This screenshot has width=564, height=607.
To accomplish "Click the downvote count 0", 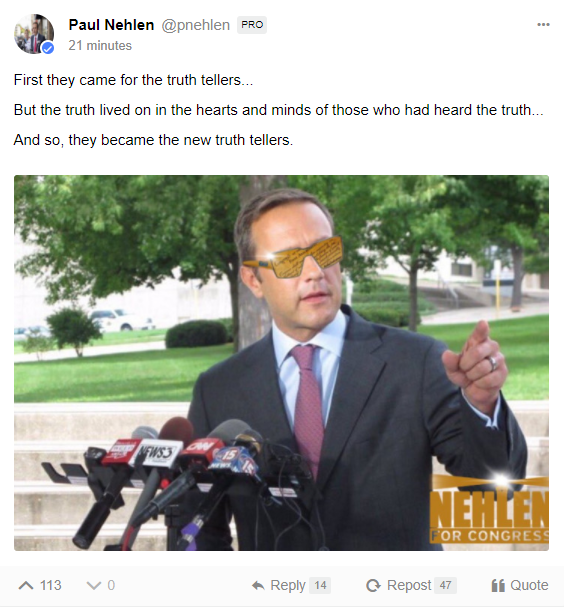I will click(x=111, y=585).
